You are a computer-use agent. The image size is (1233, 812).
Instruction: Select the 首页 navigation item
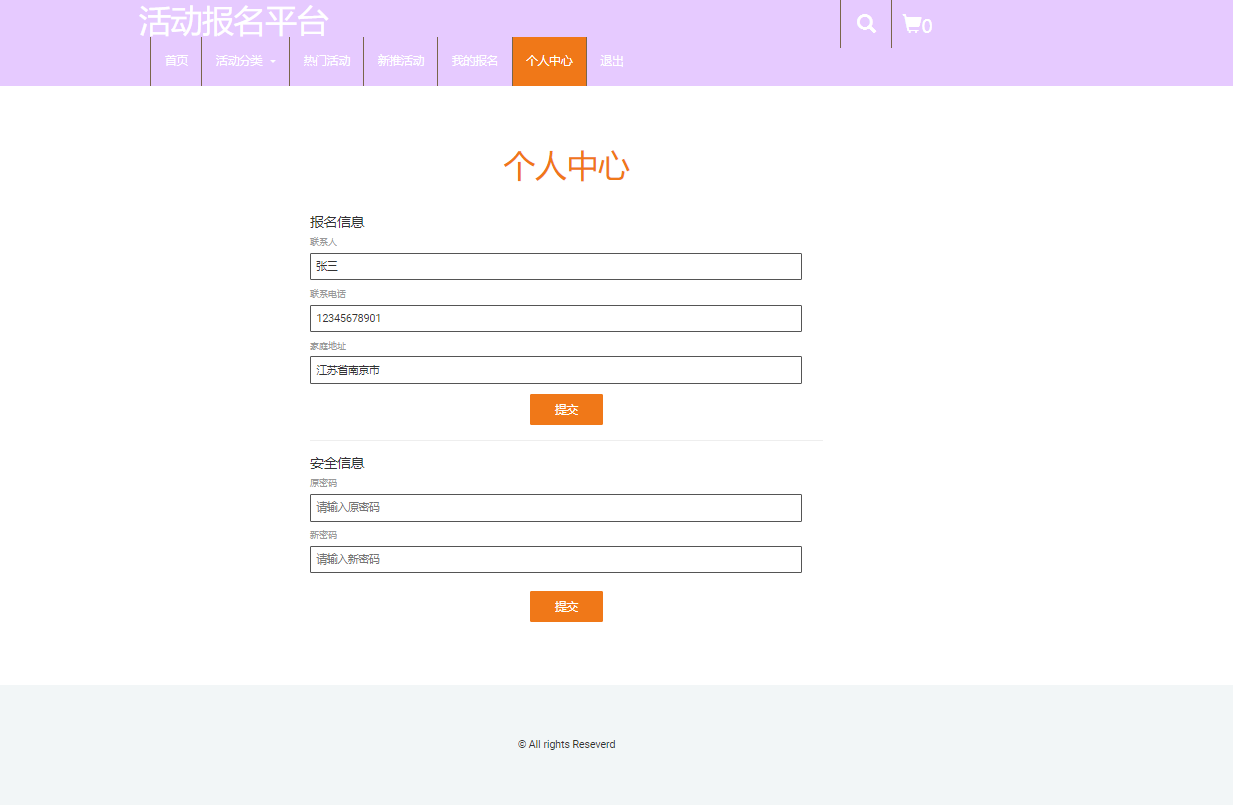176,61
